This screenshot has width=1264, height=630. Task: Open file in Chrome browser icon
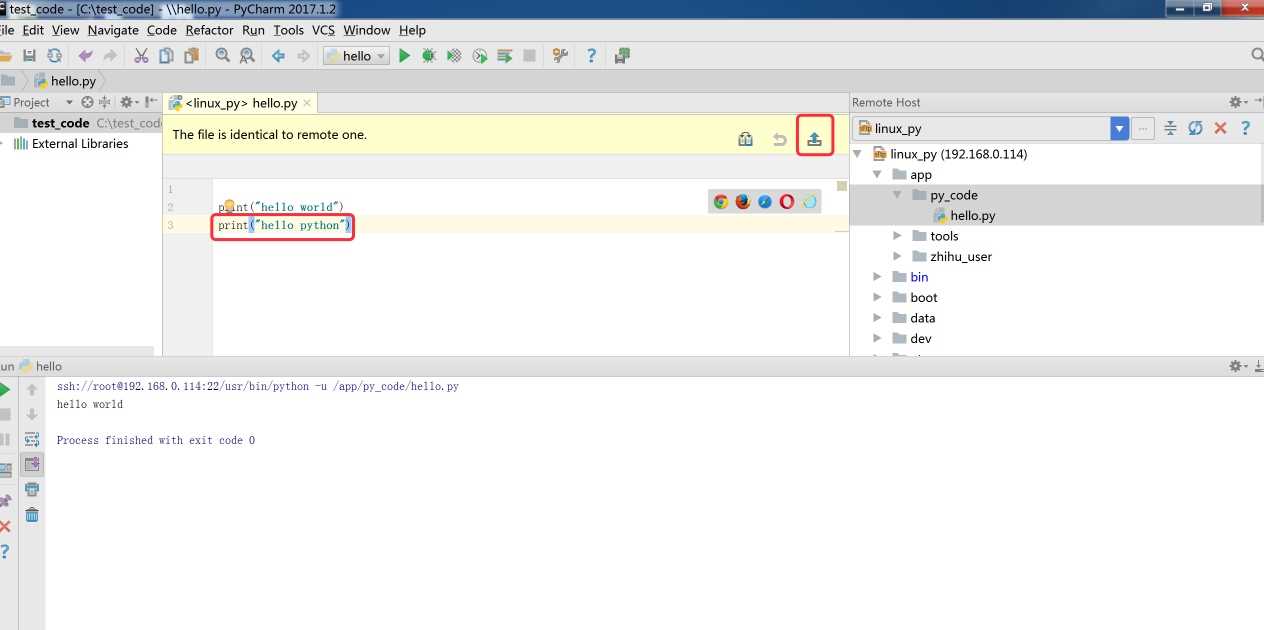pos(720,201)
